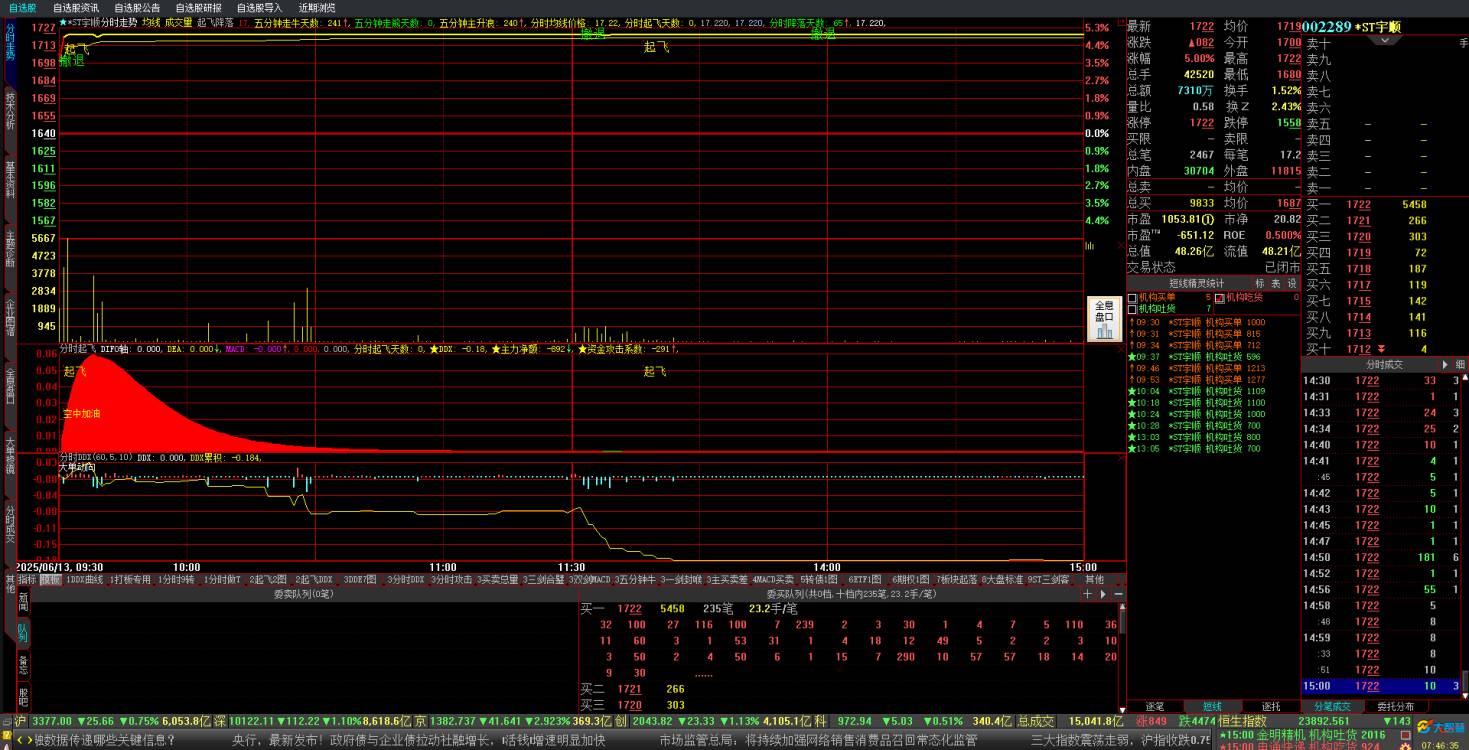Image resolution: width=1469 pixels, height=750 pixels.
Task: Open the 全息盘口 holographic order book button
Action: 1104,319
